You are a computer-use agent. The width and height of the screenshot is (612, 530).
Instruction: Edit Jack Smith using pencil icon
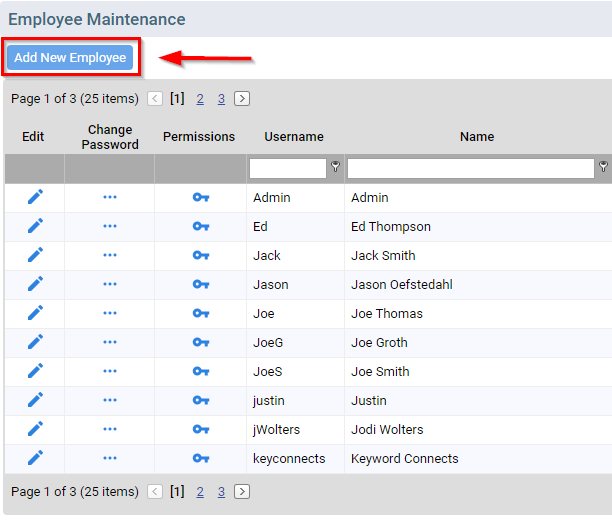pos(35,255)
